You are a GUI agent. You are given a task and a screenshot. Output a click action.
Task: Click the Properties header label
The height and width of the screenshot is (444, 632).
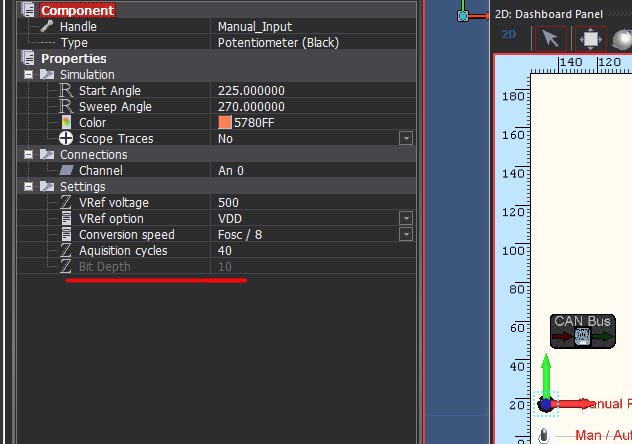tap(74, 58)
